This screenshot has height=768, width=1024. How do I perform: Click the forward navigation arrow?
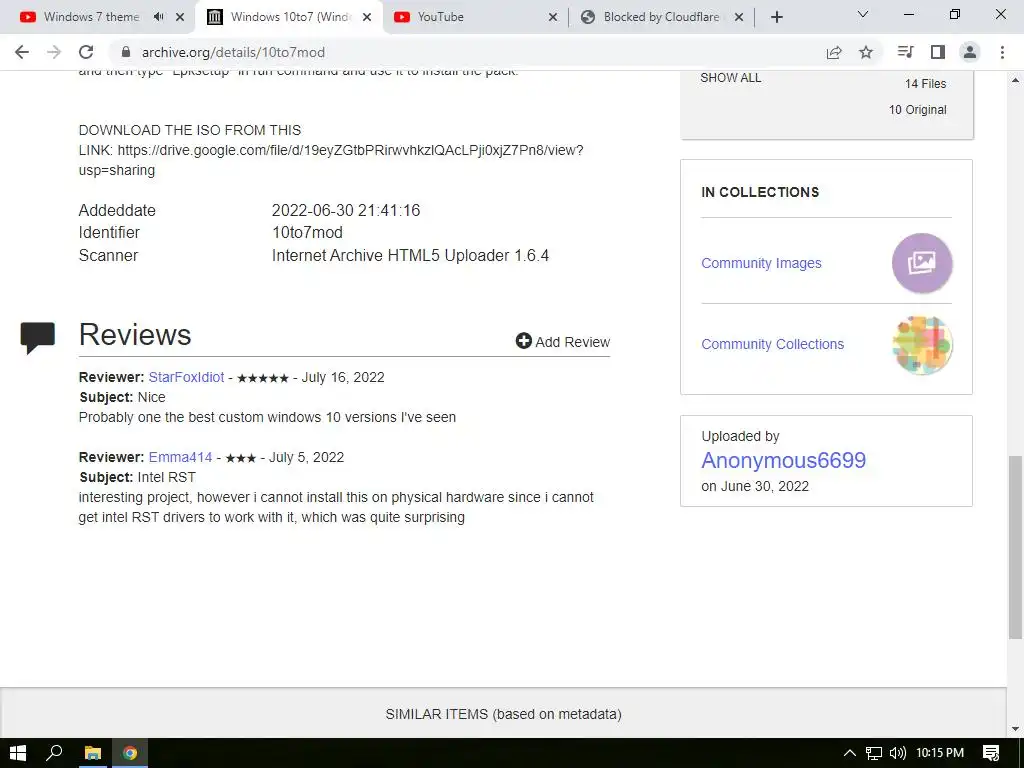pos(54,52)
